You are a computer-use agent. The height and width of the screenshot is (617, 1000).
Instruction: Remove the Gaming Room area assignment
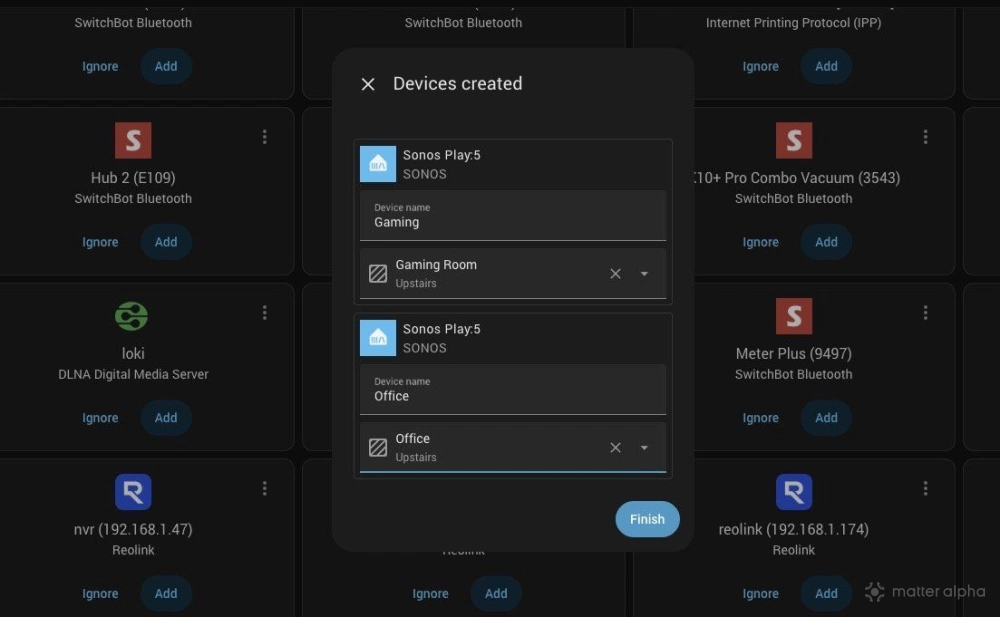pos(615,272)
